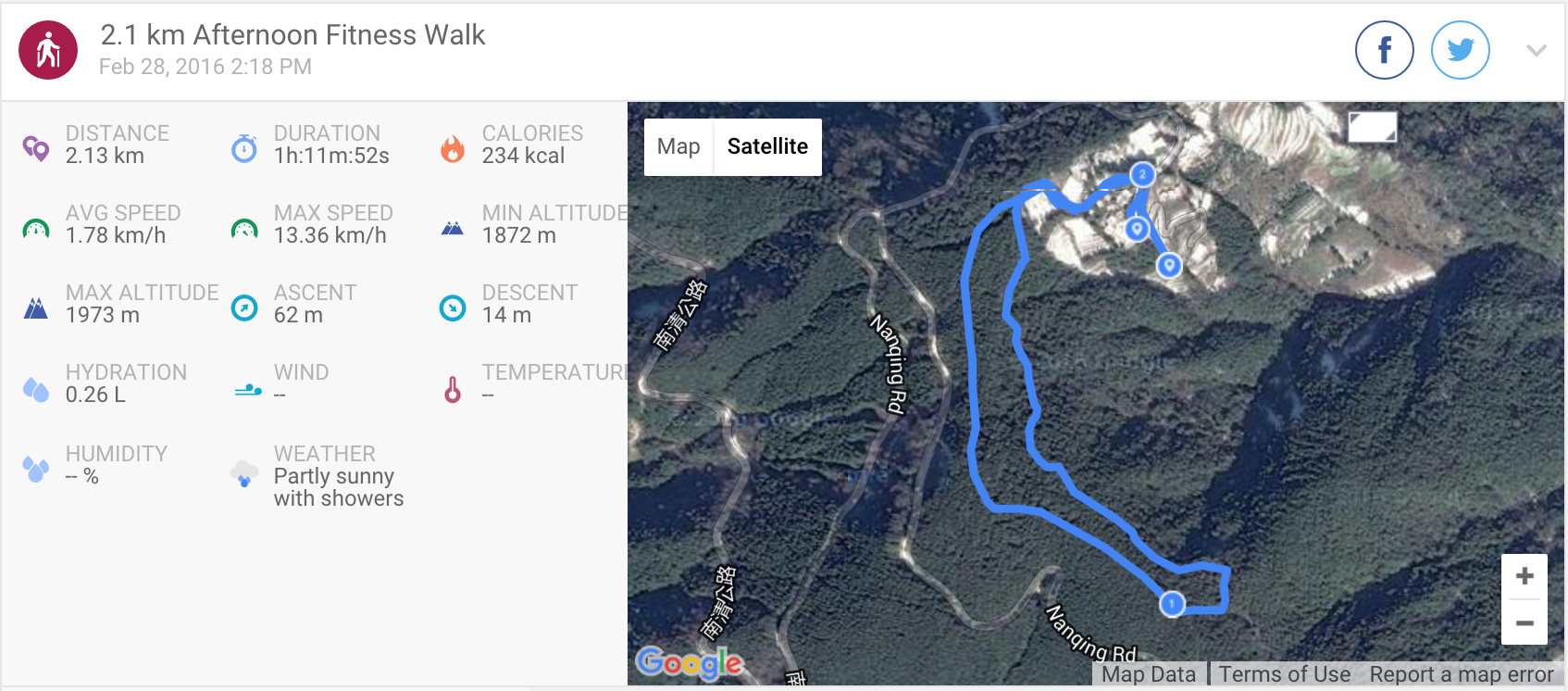This screenshot has width=1568, height=691.
Task: Click the calories flame icon
Action: point(453,148)
